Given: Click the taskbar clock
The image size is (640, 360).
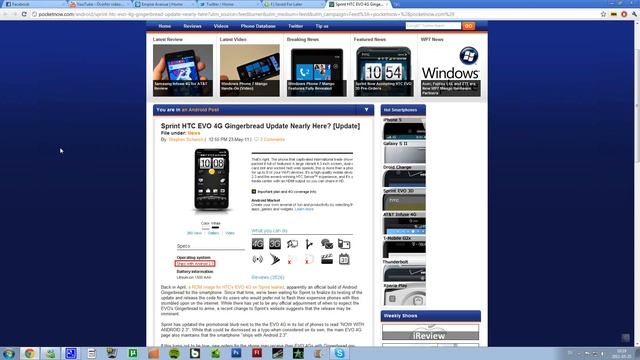Looking at the screenshot, I should pos(622,353).
